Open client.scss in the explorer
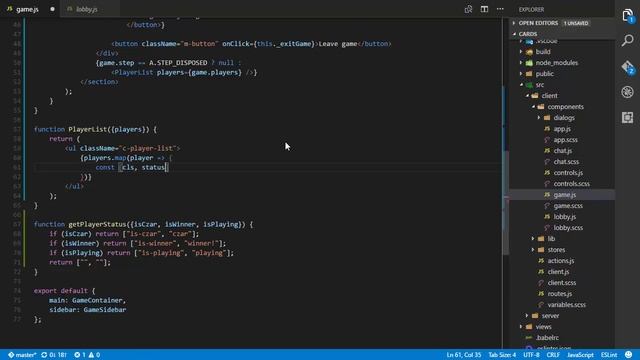The width and height of the screenshot is (640, 360). click(562, 283)
